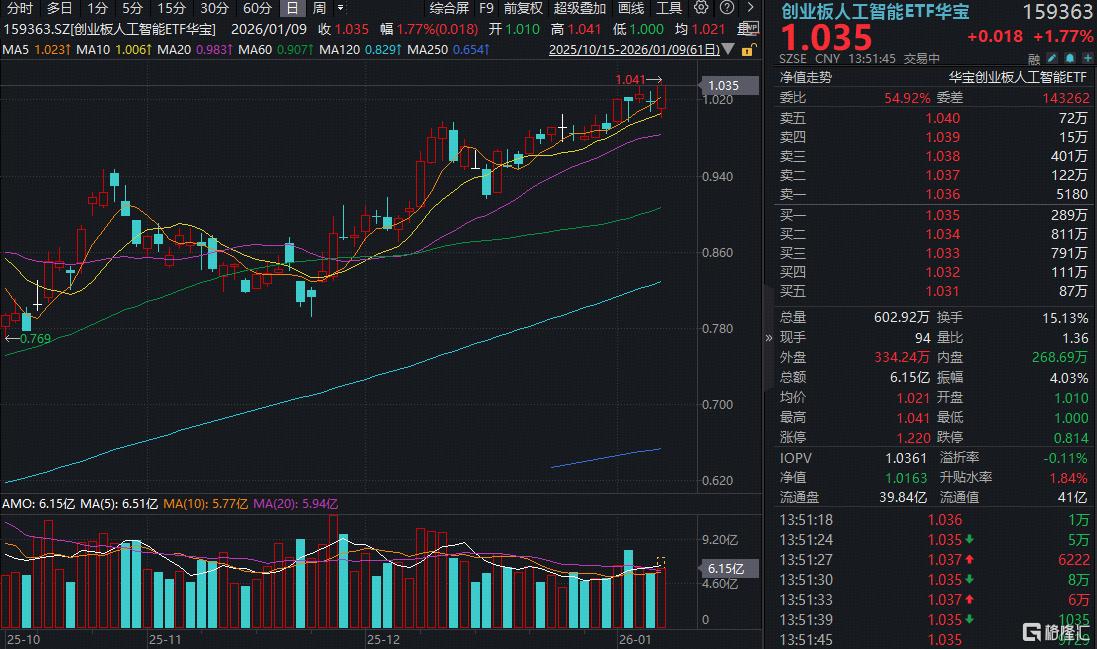Open the settings gear icon
1097x649 pixels.
point(701,8)
